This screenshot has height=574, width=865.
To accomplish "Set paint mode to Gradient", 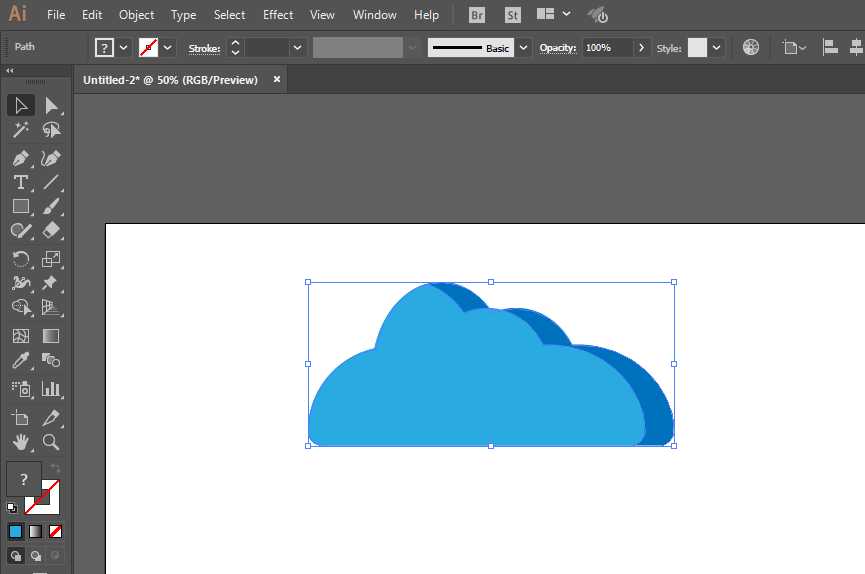I will coord(35,531).
